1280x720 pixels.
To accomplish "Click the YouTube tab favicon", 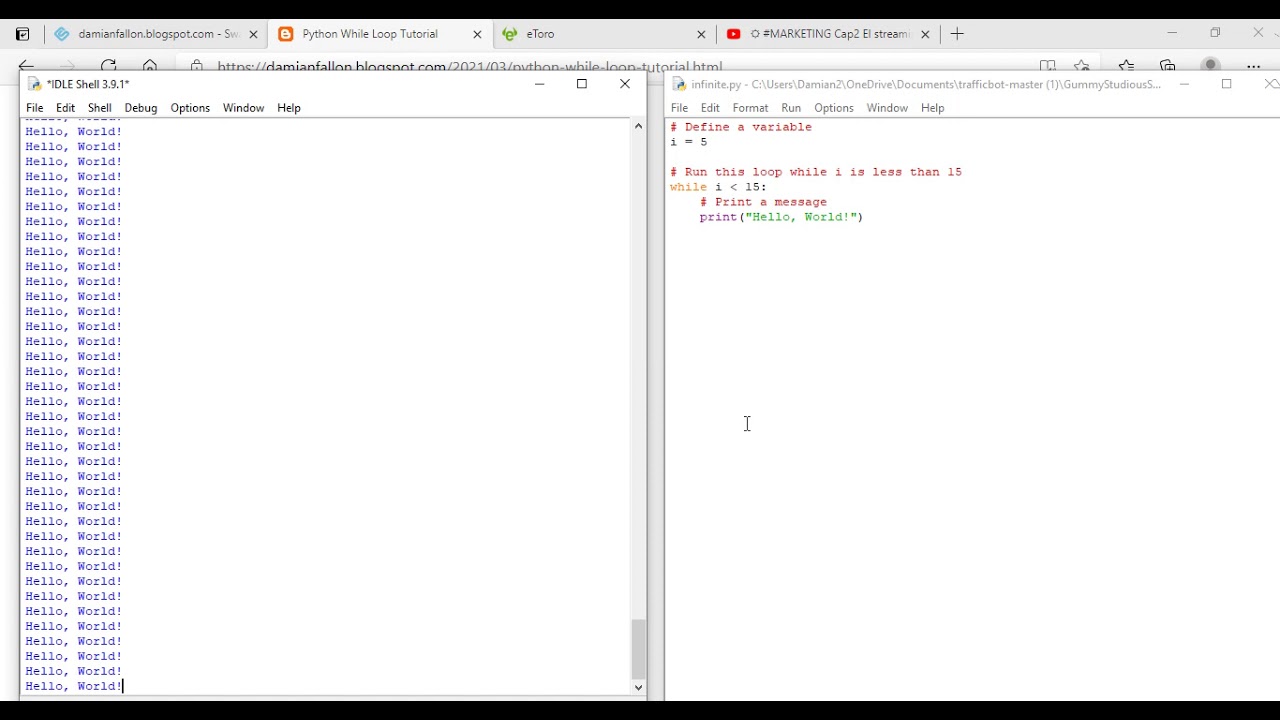I will [734, 34].
